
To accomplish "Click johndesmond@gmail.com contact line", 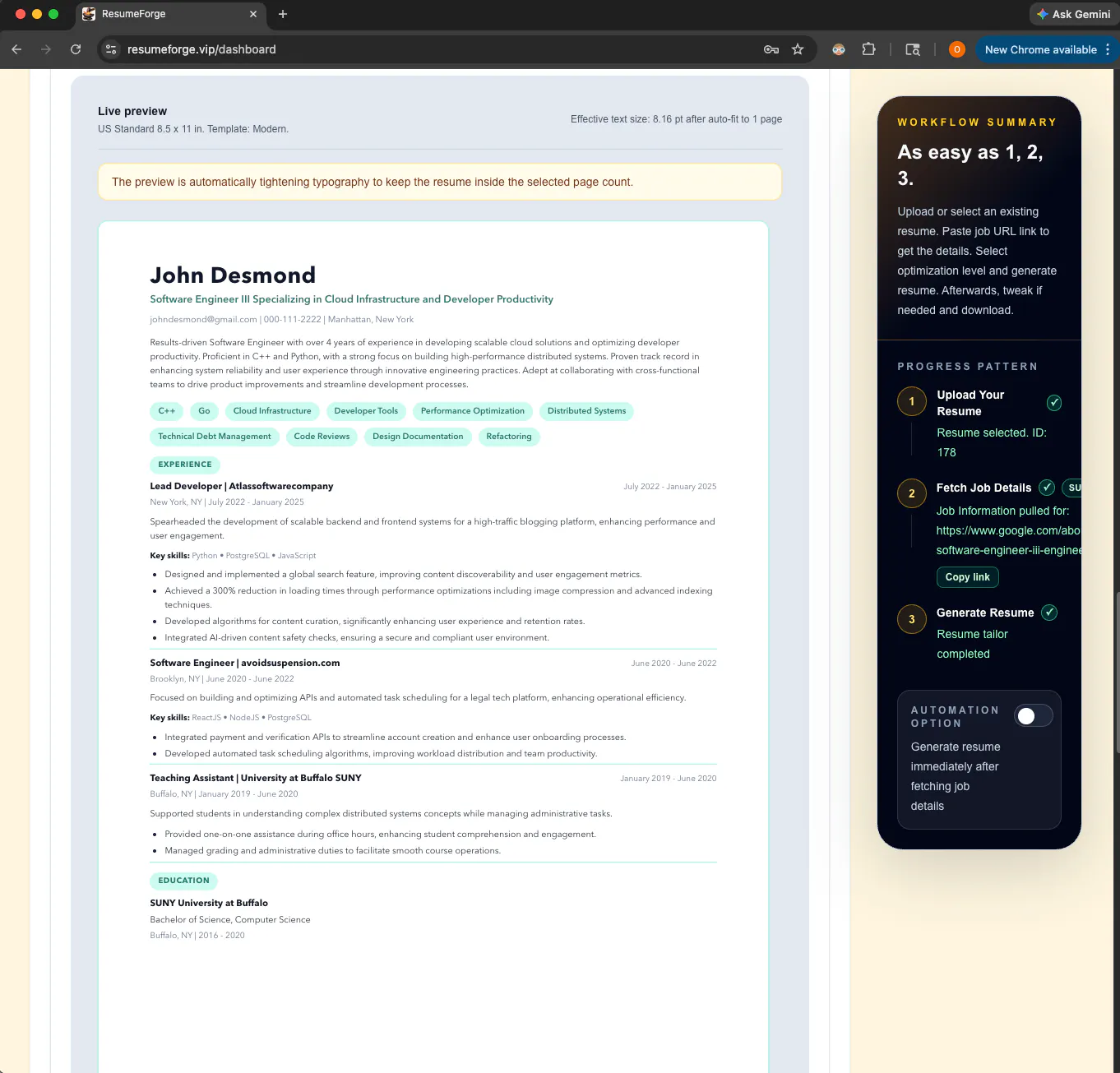I will (x=282, y=319).
